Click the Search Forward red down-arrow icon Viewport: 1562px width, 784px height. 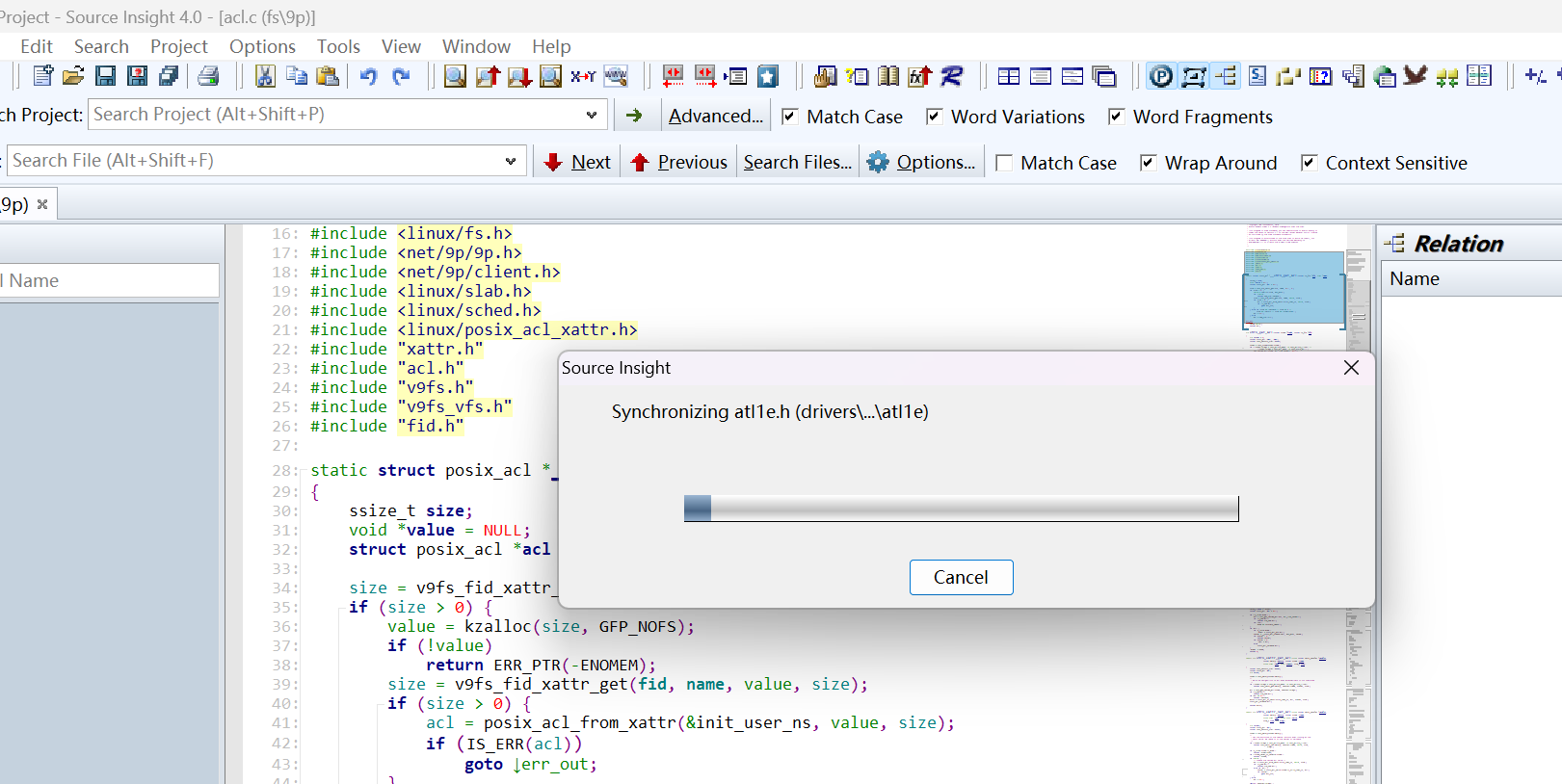point(519,76)
